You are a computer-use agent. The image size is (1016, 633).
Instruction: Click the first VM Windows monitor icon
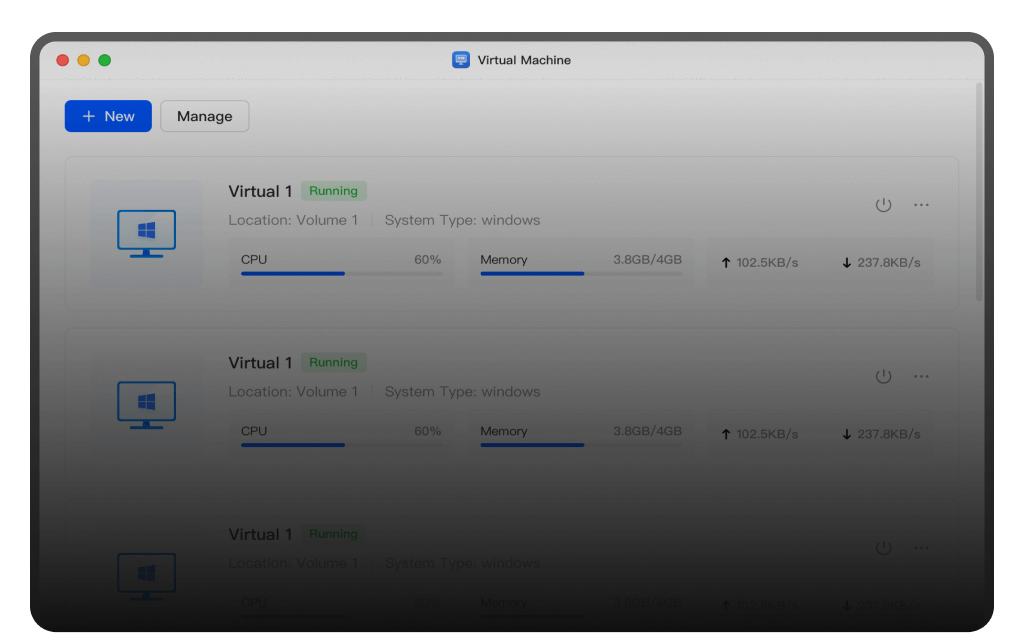146,233
